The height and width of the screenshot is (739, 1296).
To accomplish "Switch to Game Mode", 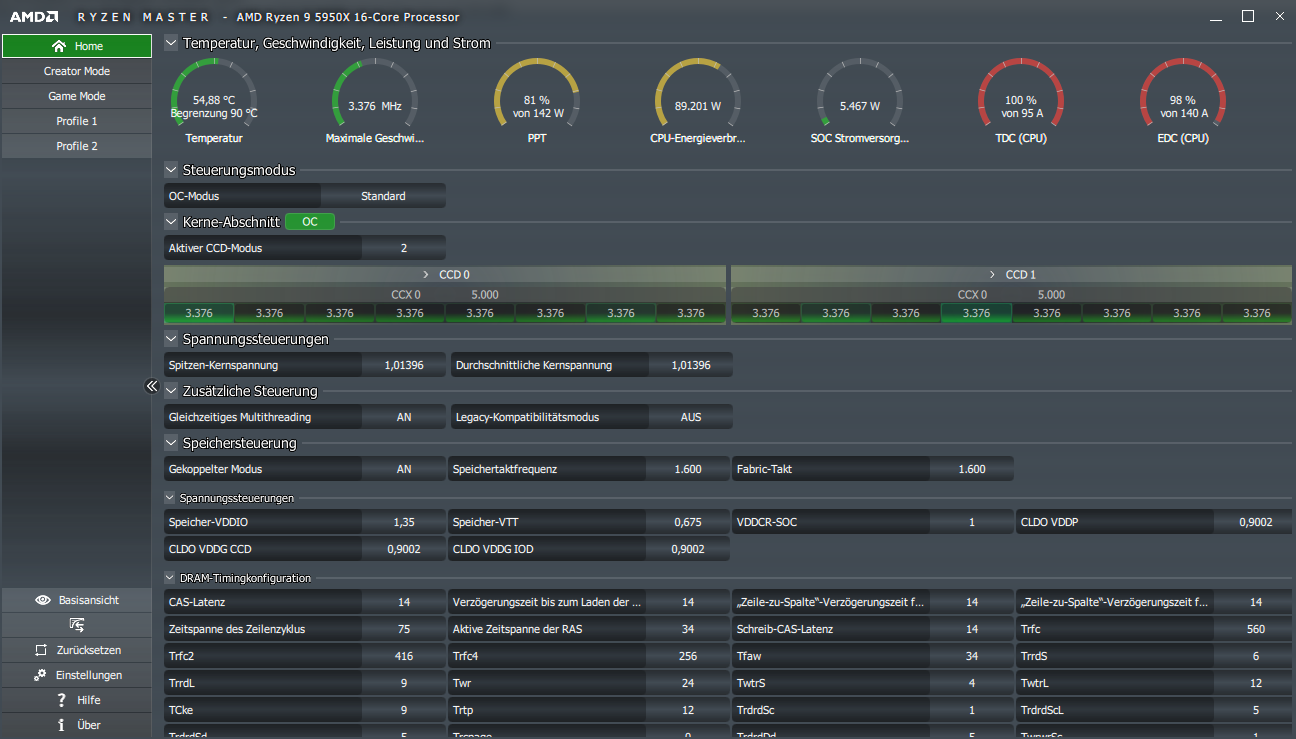I will click(77, 96).
